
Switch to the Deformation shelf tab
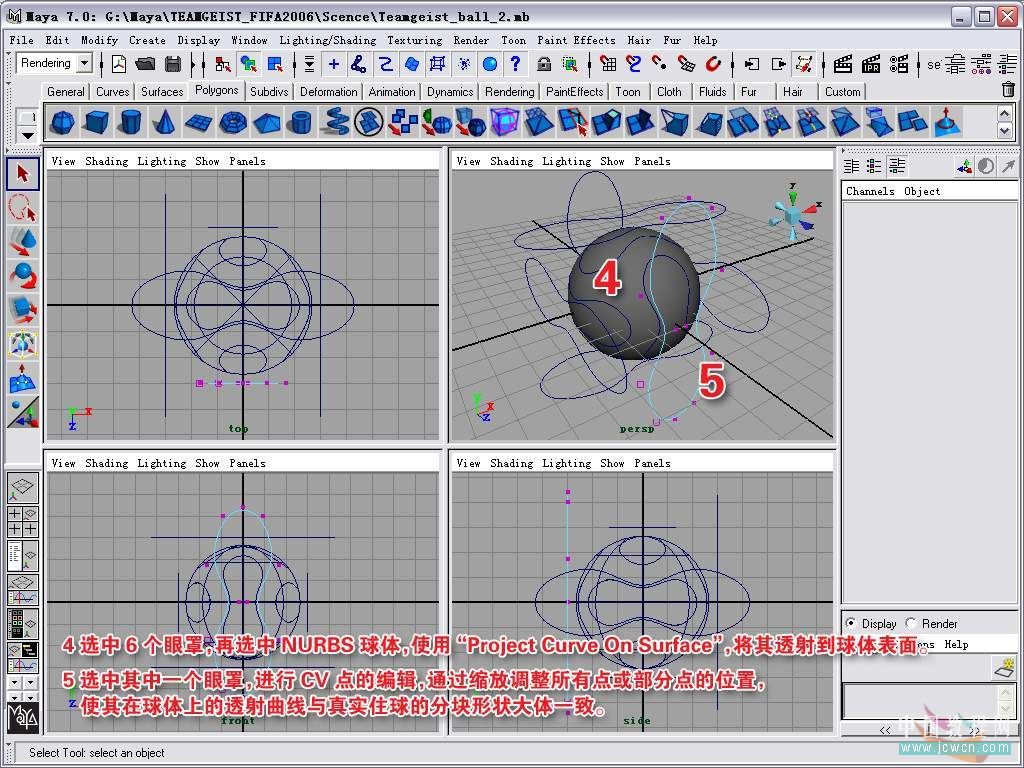tap(328, 91)
